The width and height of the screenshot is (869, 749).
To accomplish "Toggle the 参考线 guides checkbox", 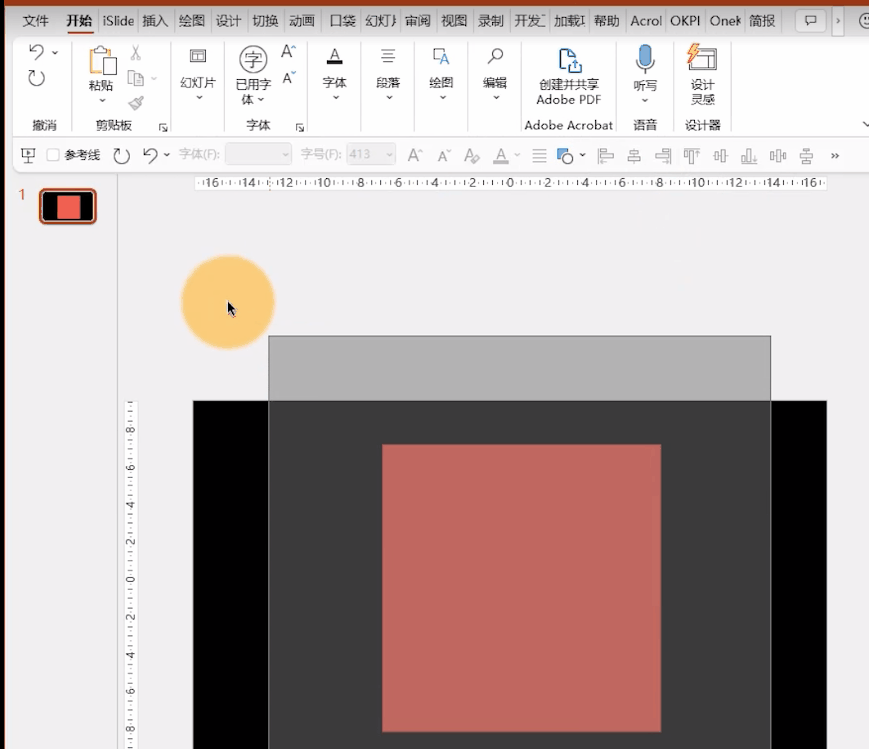I will [53, 155].
